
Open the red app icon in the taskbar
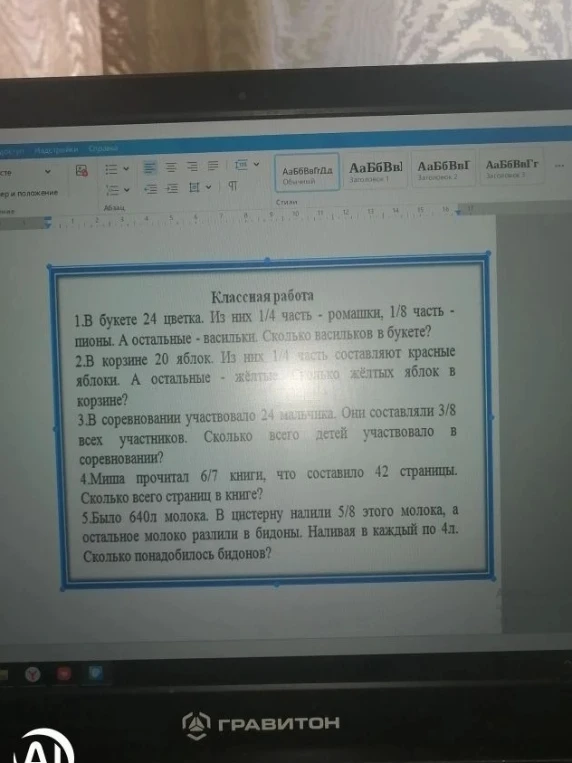click(x=64, y=674)
